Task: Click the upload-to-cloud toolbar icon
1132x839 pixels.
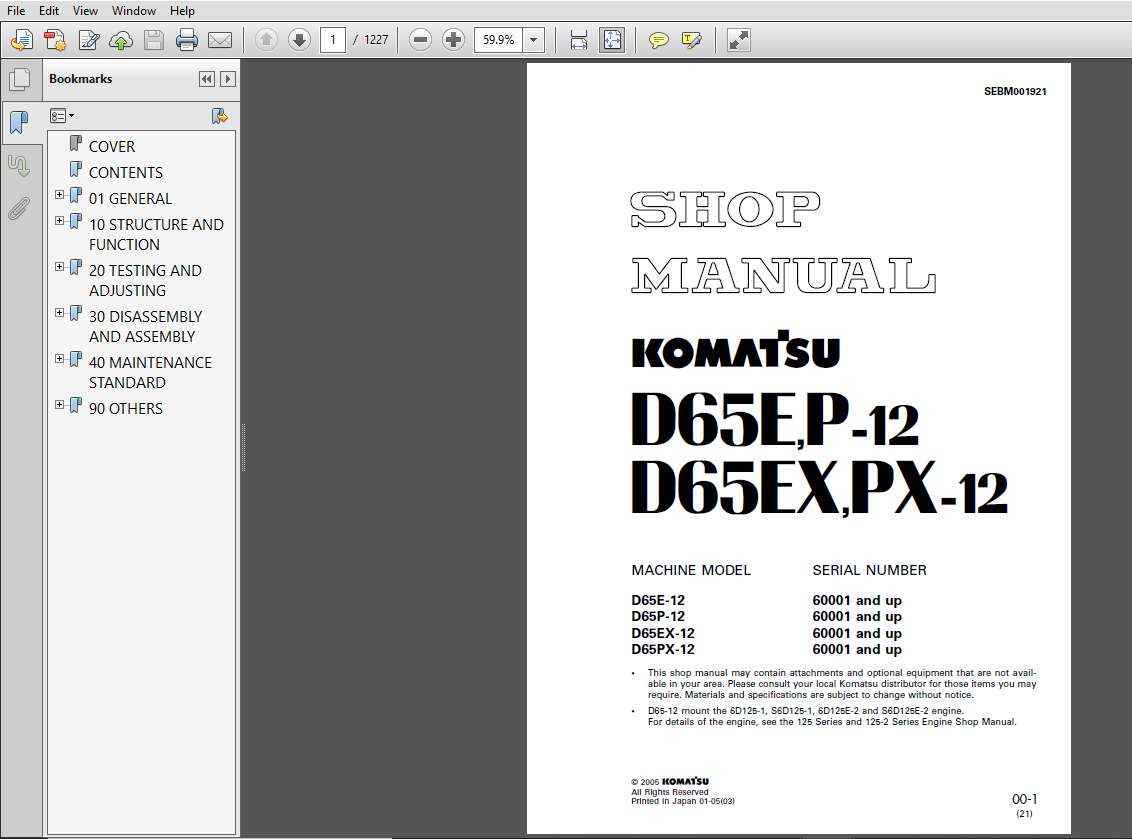Action: pos(121,40)
